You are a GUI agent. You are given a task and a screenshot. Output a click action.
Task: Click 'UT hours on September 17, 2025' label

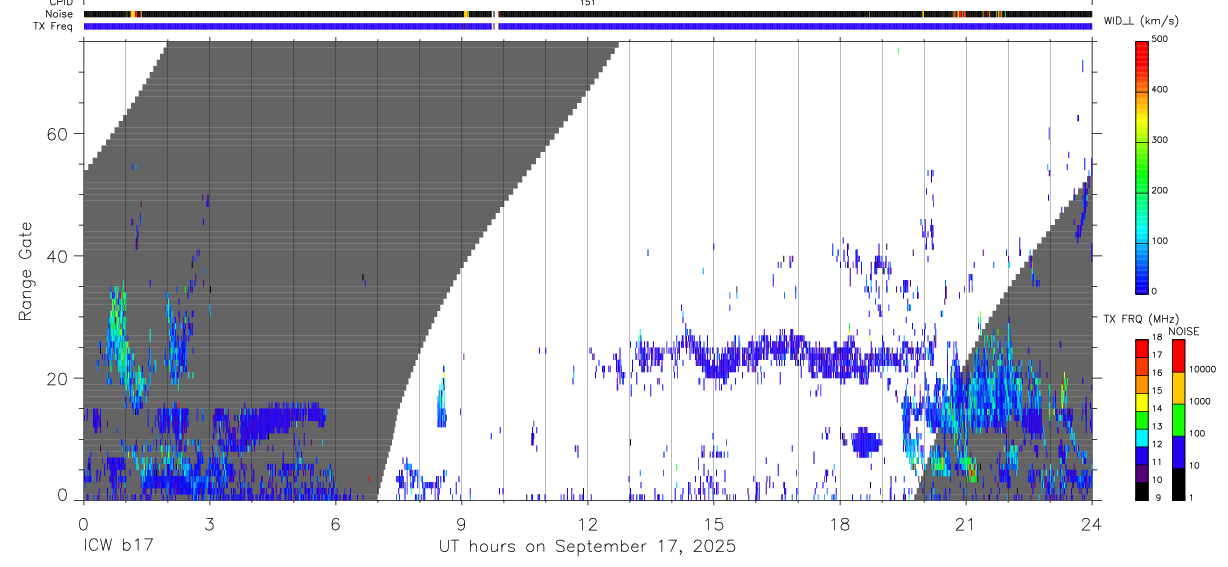[587, 547]
